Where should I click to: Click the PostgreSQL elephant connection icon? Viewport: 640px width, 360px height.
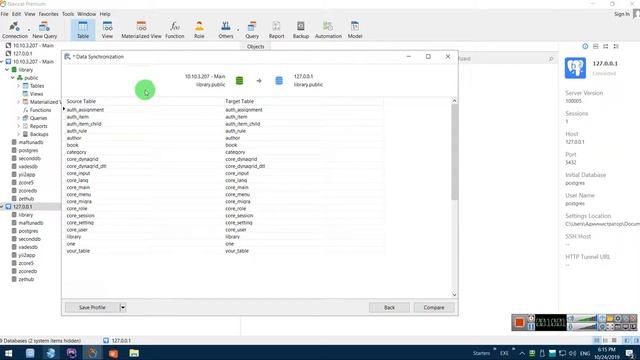pos(575,68)
